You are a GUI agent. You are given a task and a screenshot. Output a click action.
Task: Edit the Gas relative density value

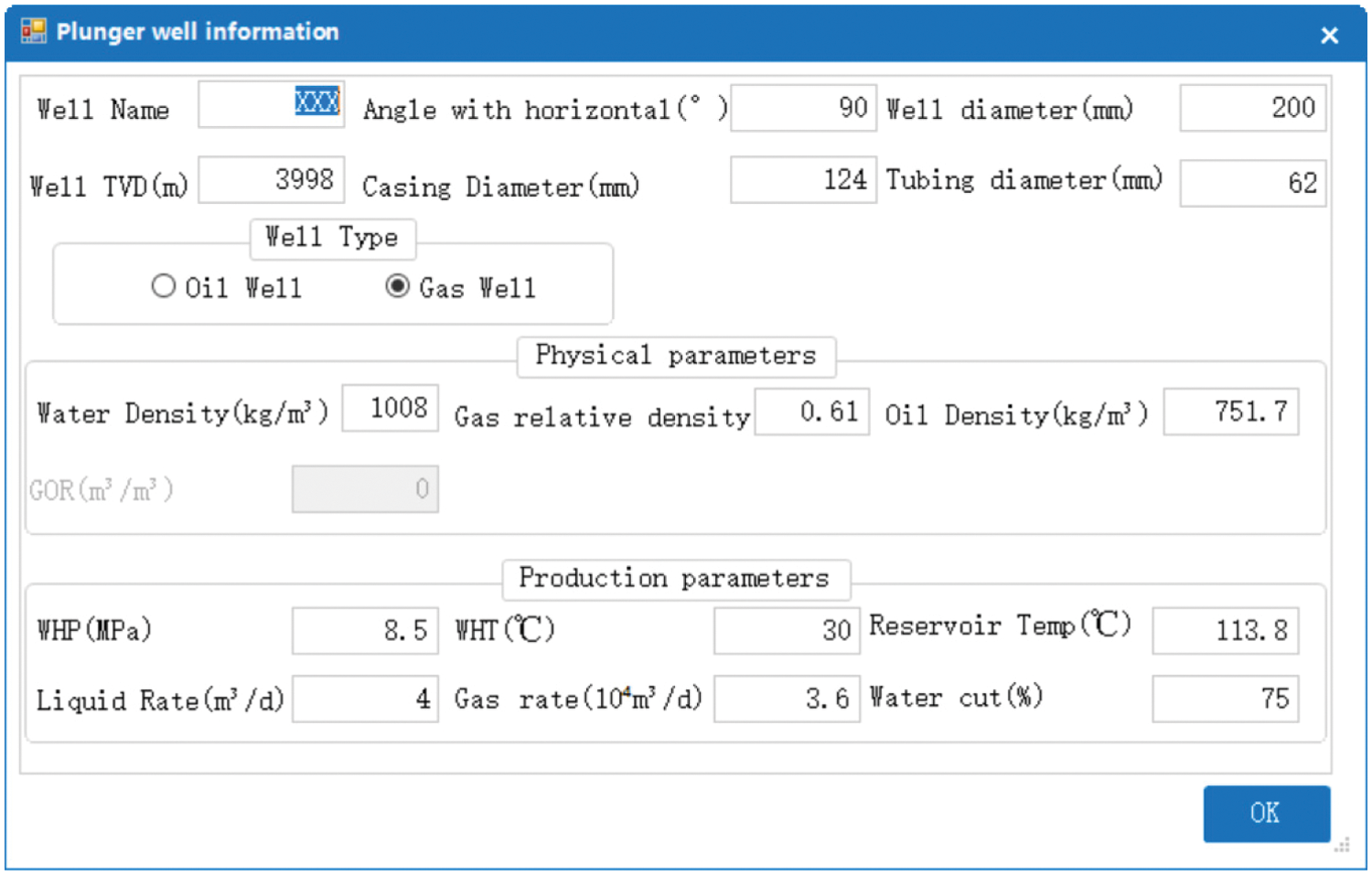(x=811, y=412)
